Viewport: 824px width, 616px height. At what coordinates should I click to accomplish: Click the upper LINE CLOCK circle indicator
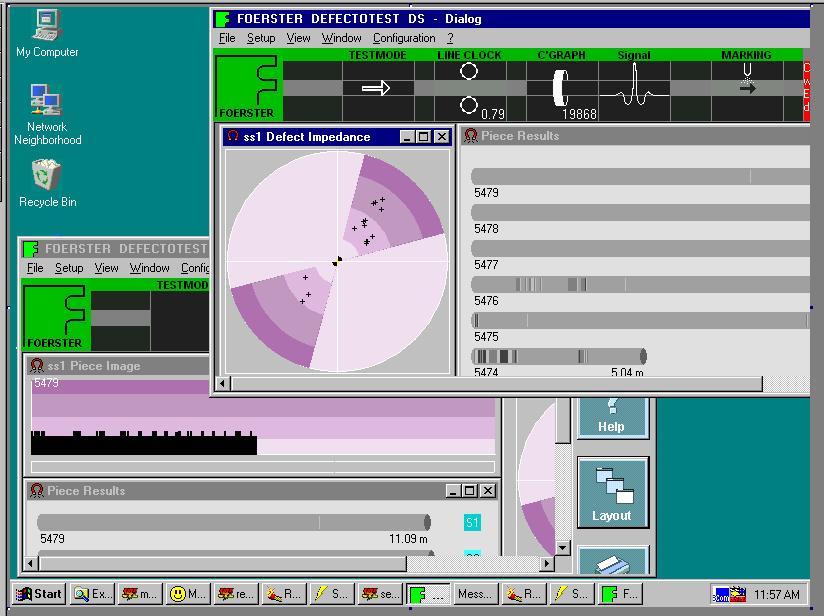pyautogui.click(x=468, y=71)
